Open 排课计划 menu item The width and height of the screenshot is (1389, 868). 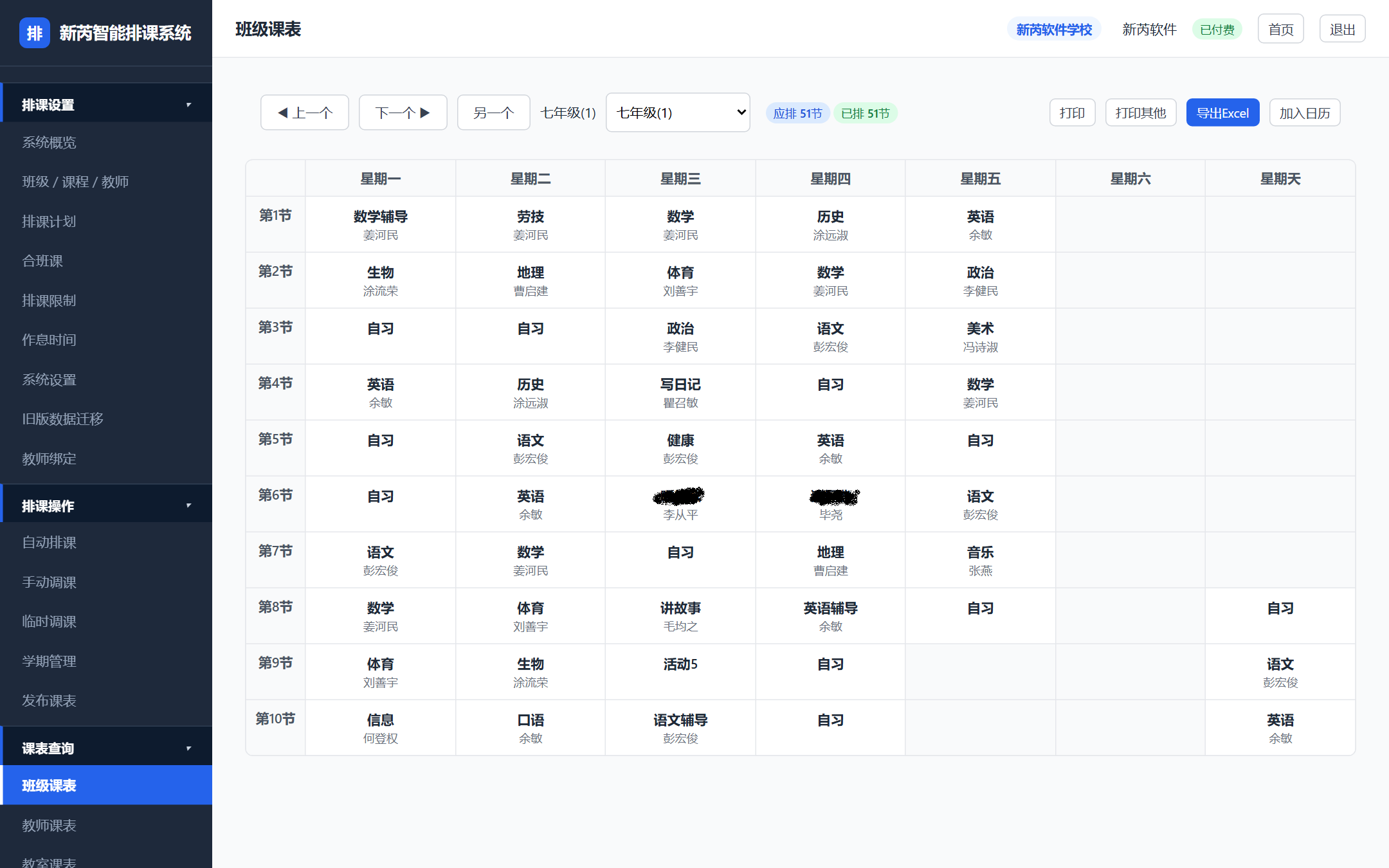pos(106,221)
